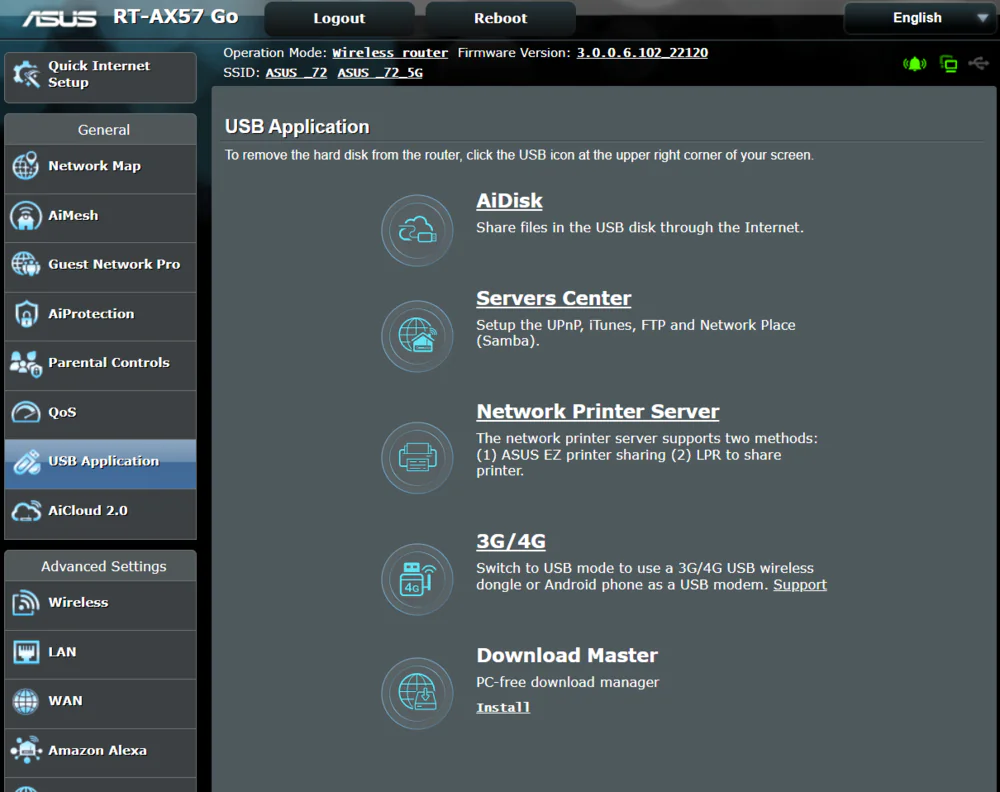Click the Amazon Alexa icon
This screenshot has height=792, width=1000.
coord(26,751)
